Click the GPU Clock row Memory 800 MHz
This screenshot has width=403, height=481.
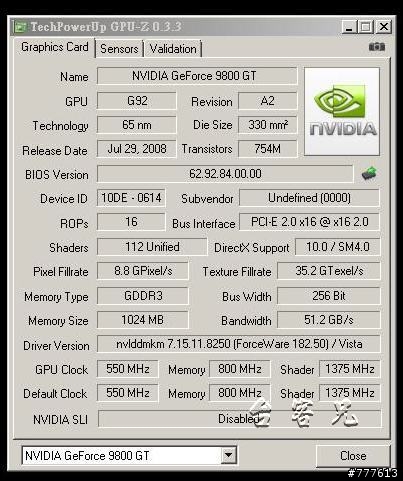tap(240, 369)
